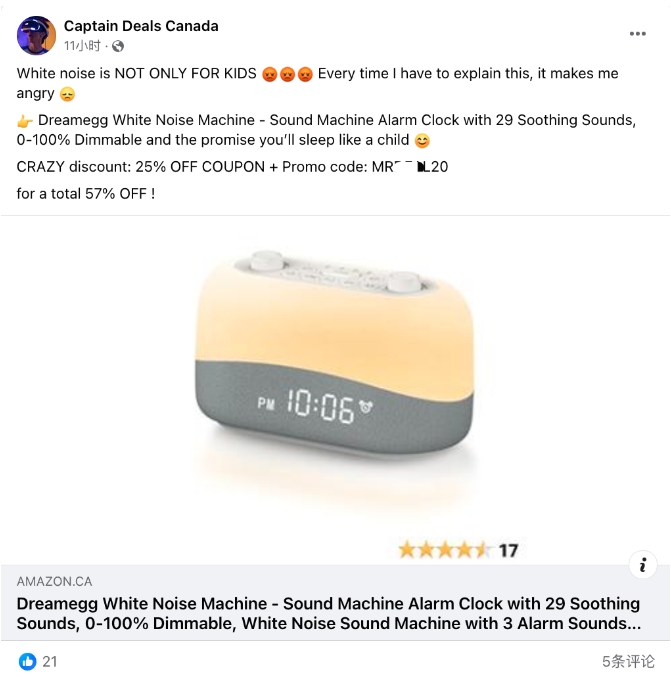The width and height of the screenshot is (671, 678).
Task: Click the link info "i" icon
Action: point(642,565)
